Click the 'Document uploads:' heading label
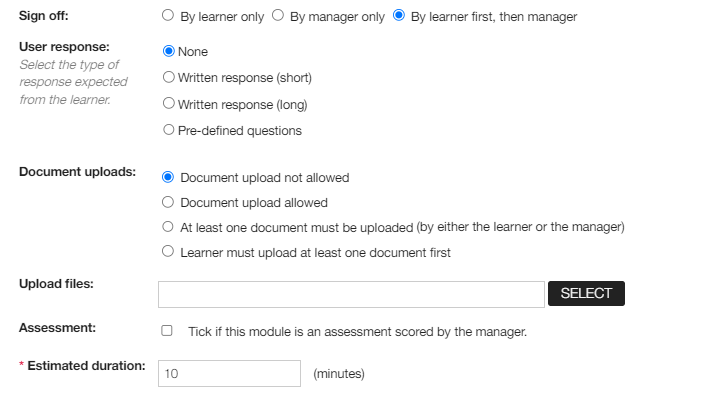The image size is (725, 393). pyautogui.click(x=77, y=172)
